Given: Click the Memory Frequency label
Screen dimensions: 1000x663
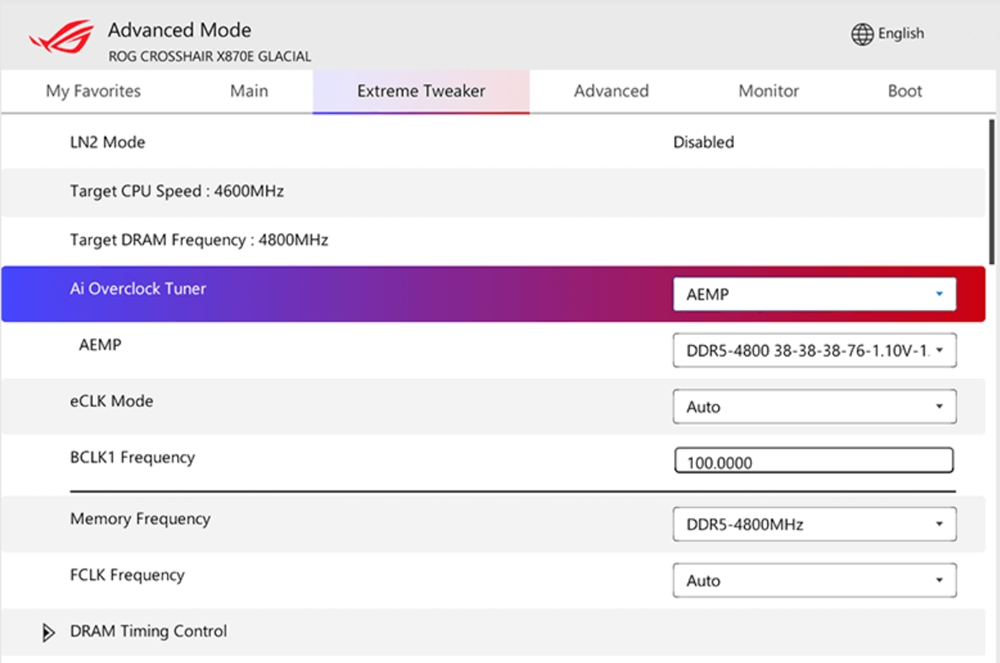Looking at the screenshot, I should coord(140,519).
